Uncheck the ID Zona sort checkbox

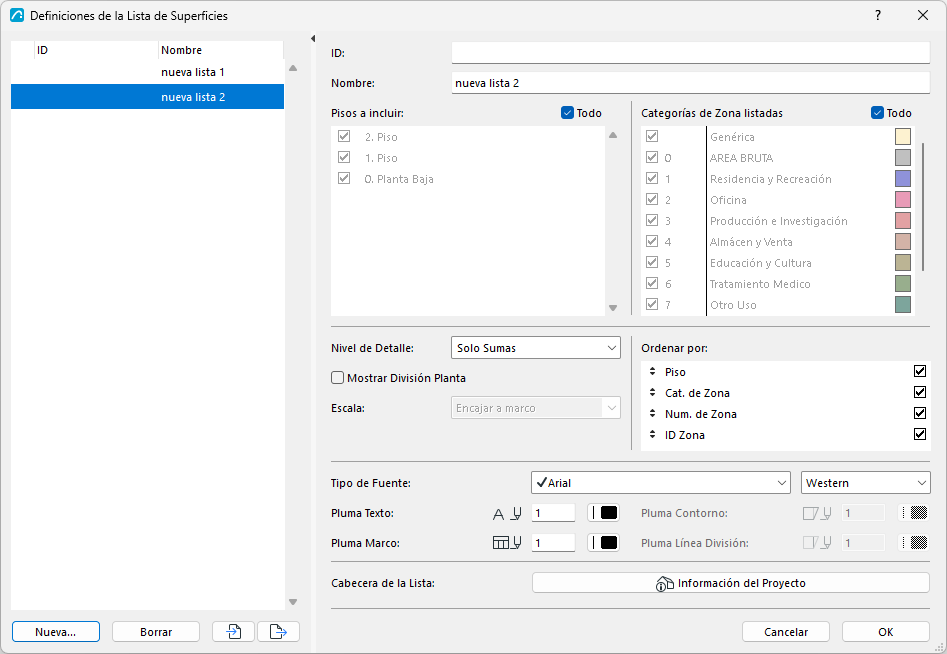(920, 434)
